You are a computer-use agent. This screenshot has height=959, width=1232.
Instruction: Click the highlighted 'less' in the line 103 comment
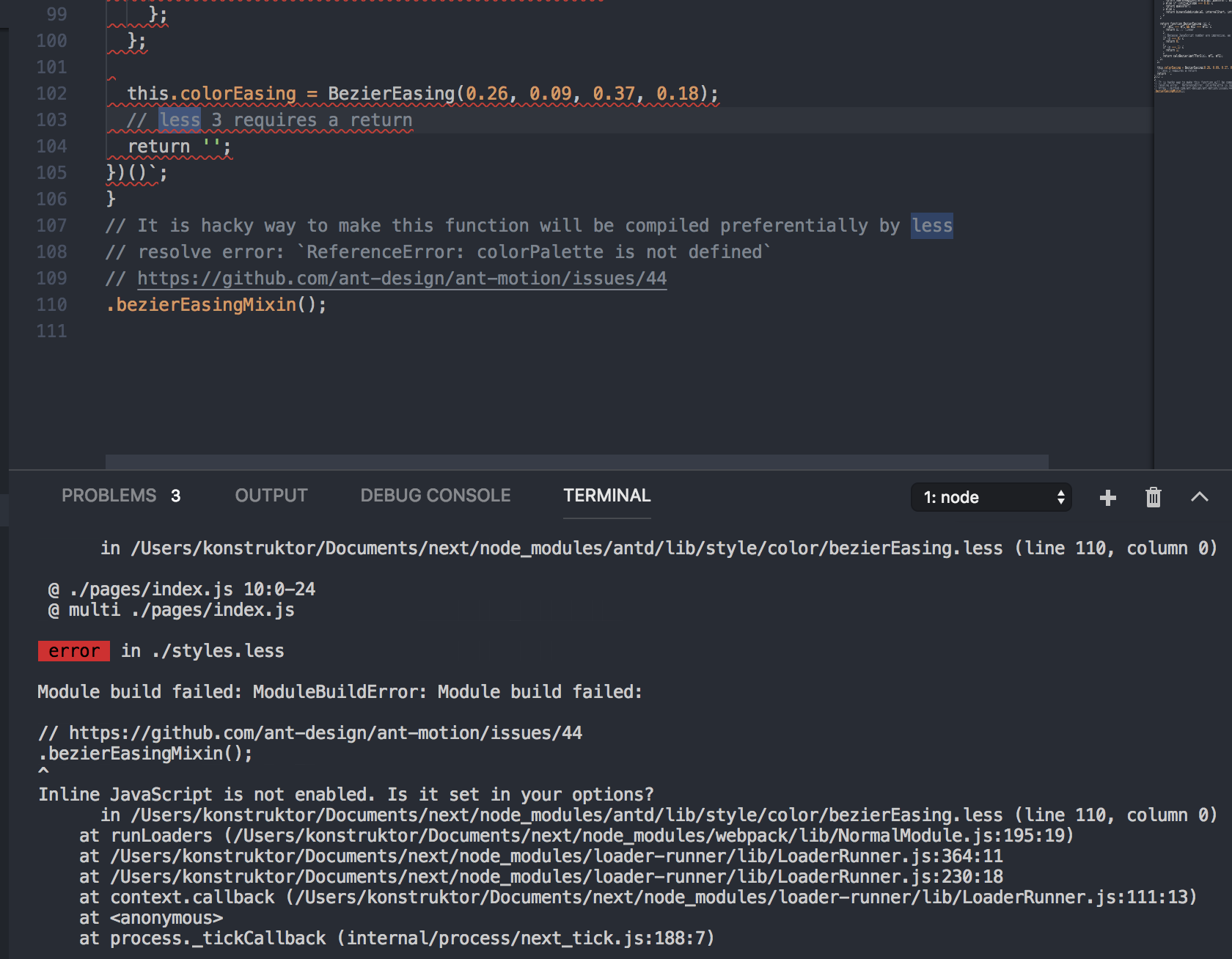[x=180, y=120]
